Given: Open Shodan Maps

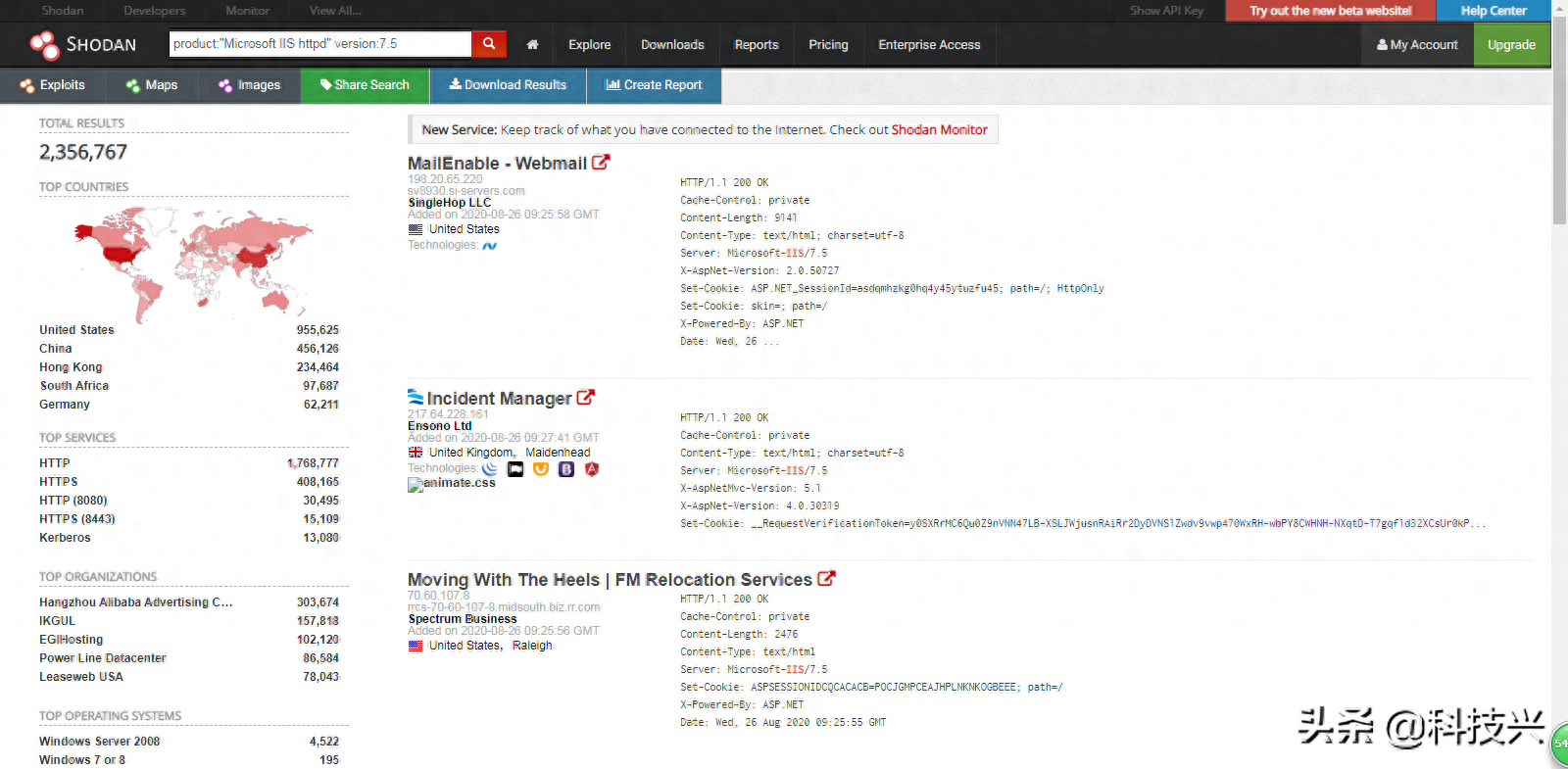Looking at the screenshot, I should tap(152, 85).
